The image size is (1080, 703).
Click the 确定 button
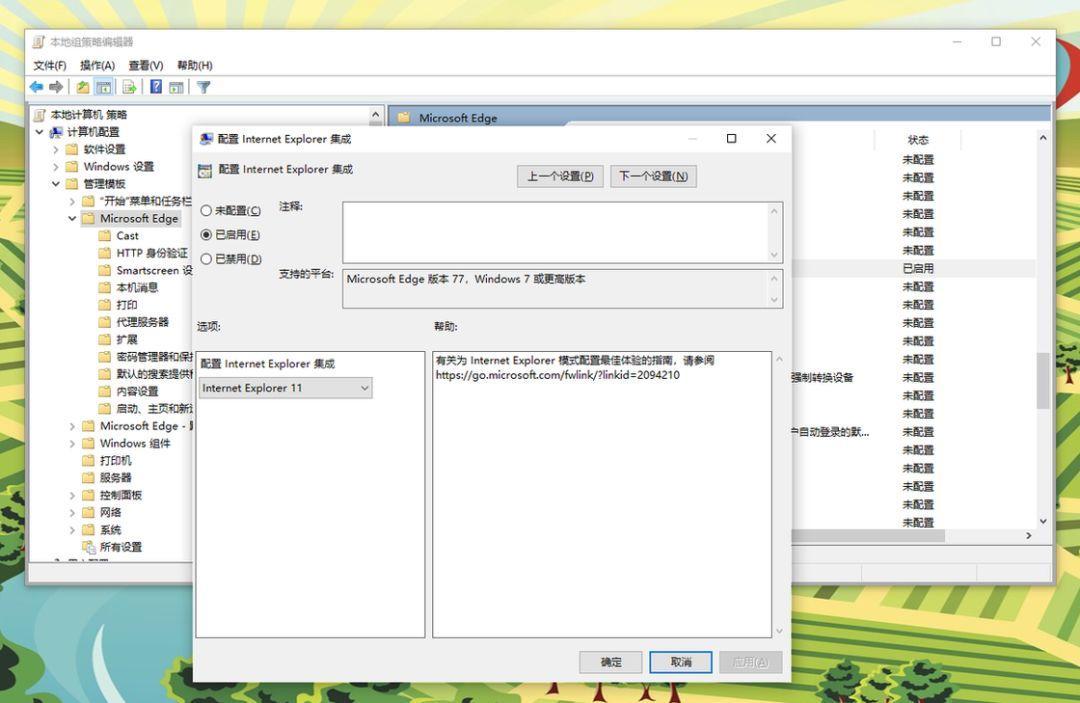(611, 662)
